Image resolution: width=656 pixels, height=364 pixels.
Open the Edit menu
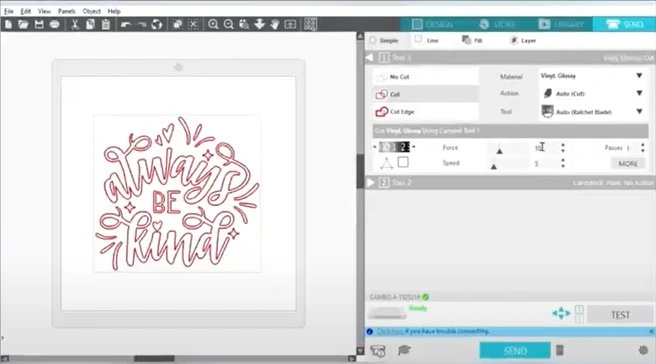point(26,11)
